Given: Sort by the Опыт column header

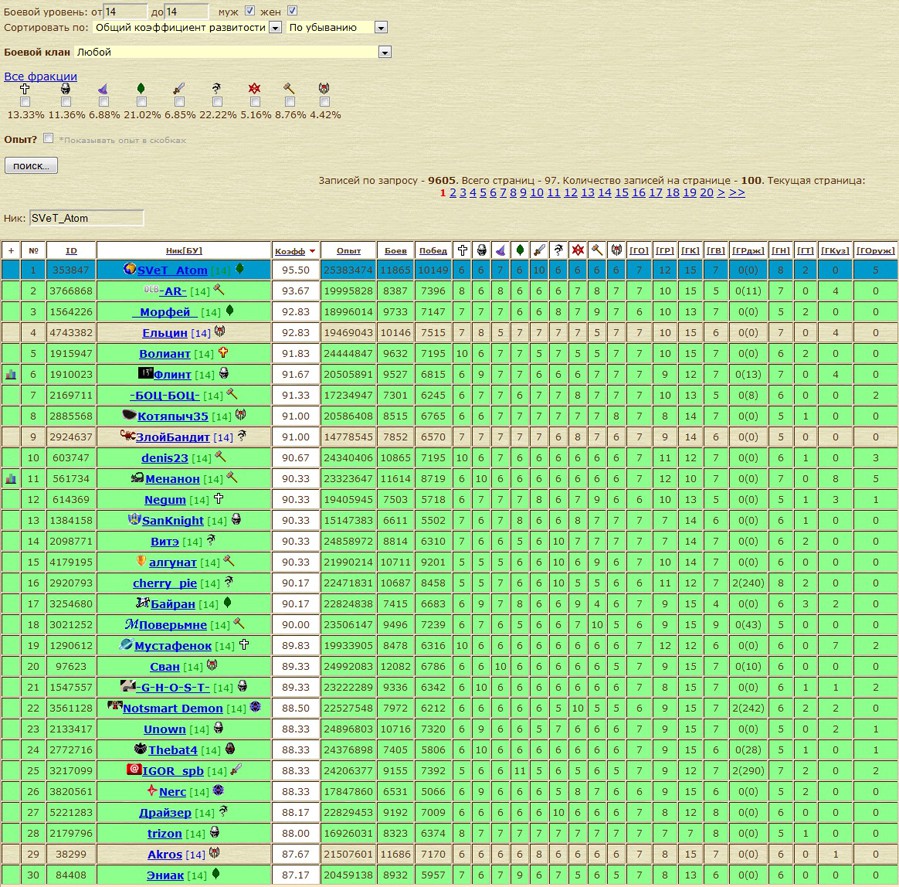Looking at the screenshot, I should (349, 251).
